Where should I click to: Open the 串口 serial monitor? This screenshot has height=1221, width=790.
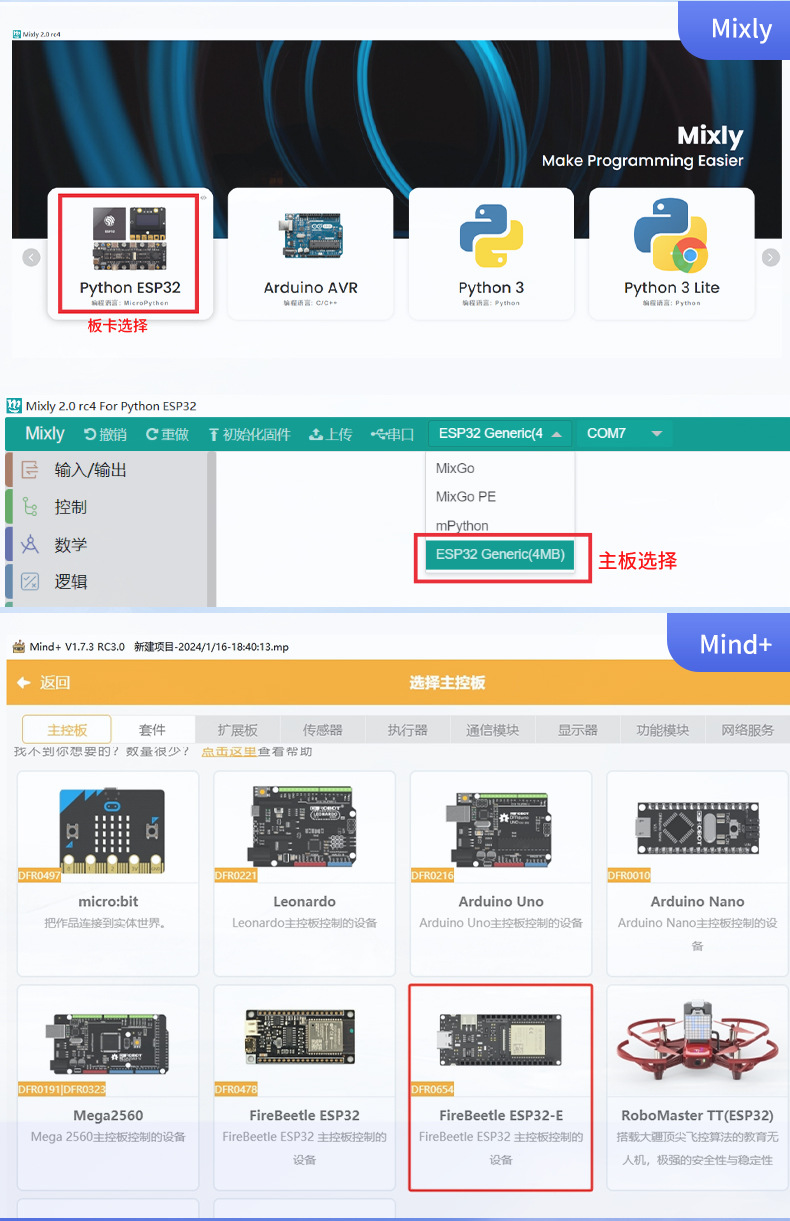click(392, 434)
